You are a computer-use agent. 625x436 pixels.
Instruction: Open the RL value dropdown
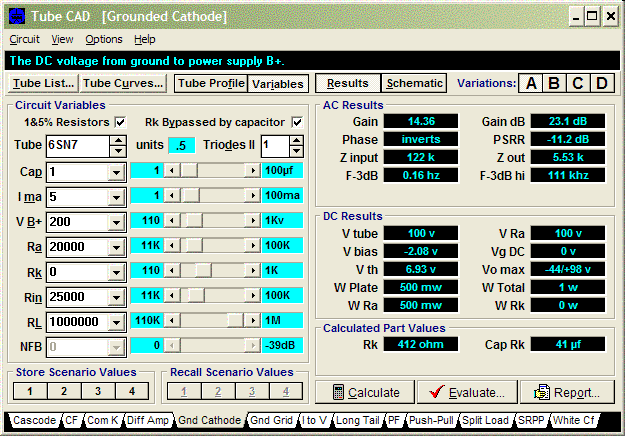pyautogui.click(x=116, y=322)
